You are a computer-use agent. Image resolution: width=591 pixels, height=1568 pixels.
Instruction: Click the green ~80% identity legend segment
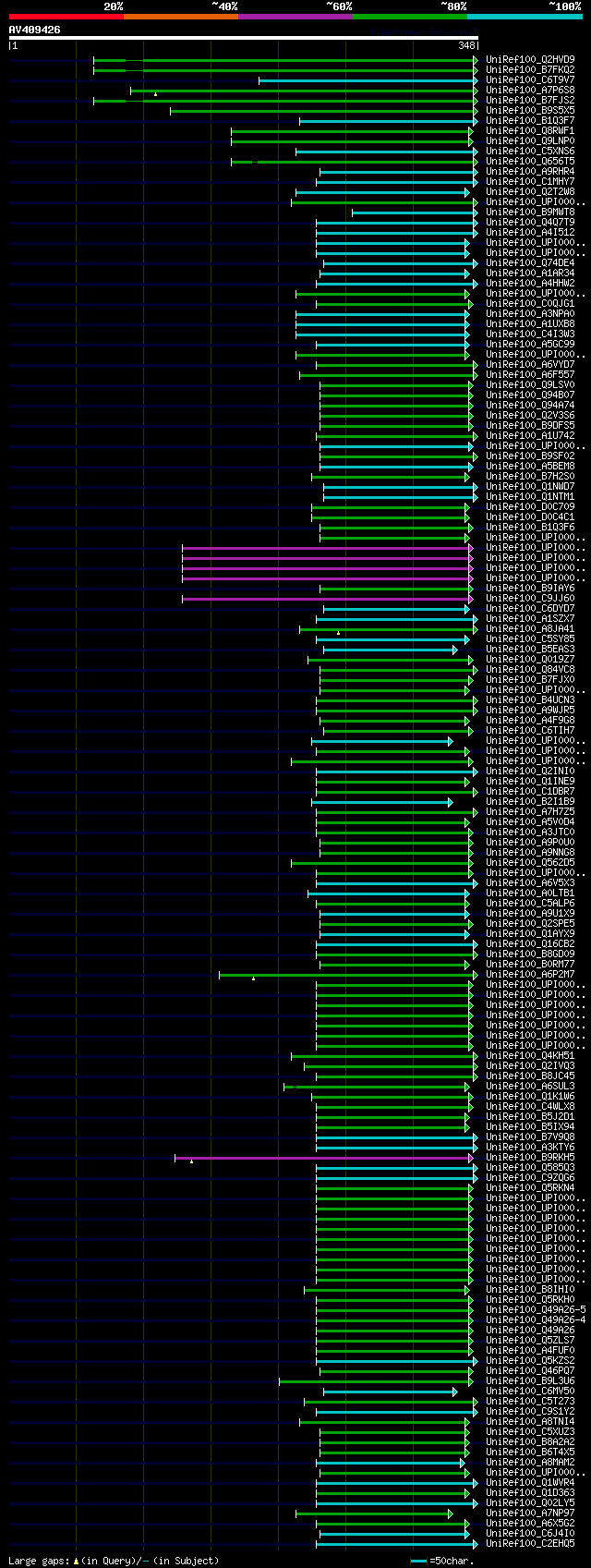tap(409, 17)
